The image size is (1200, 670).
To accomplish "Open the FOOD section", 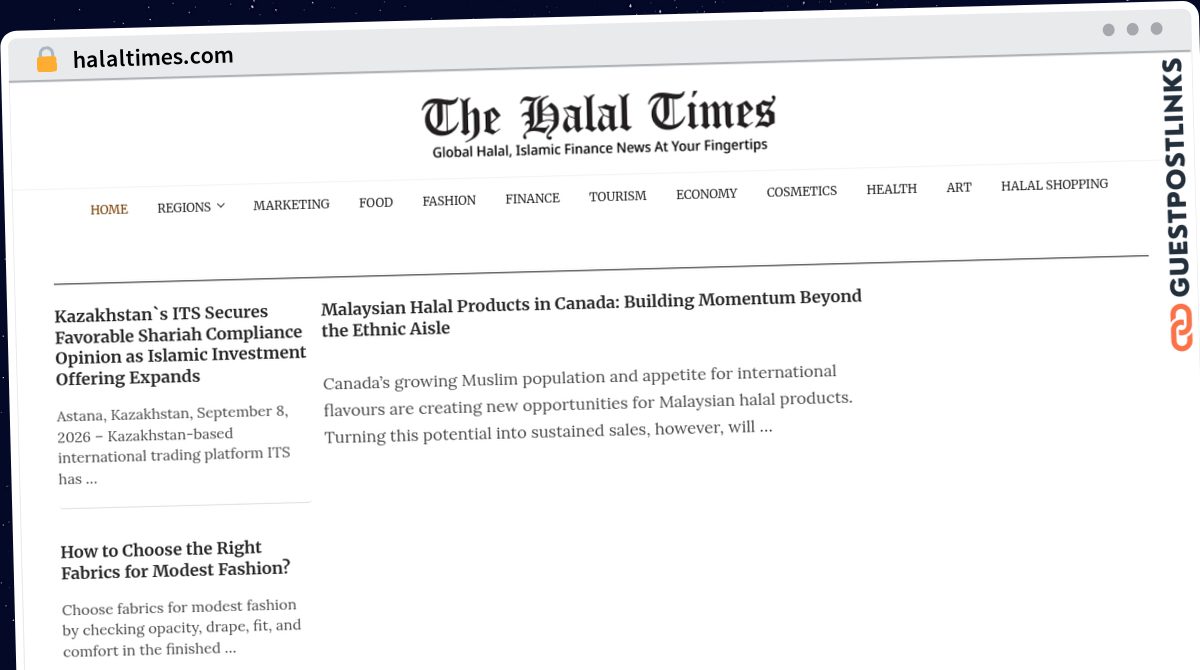I will click(376, 202).
